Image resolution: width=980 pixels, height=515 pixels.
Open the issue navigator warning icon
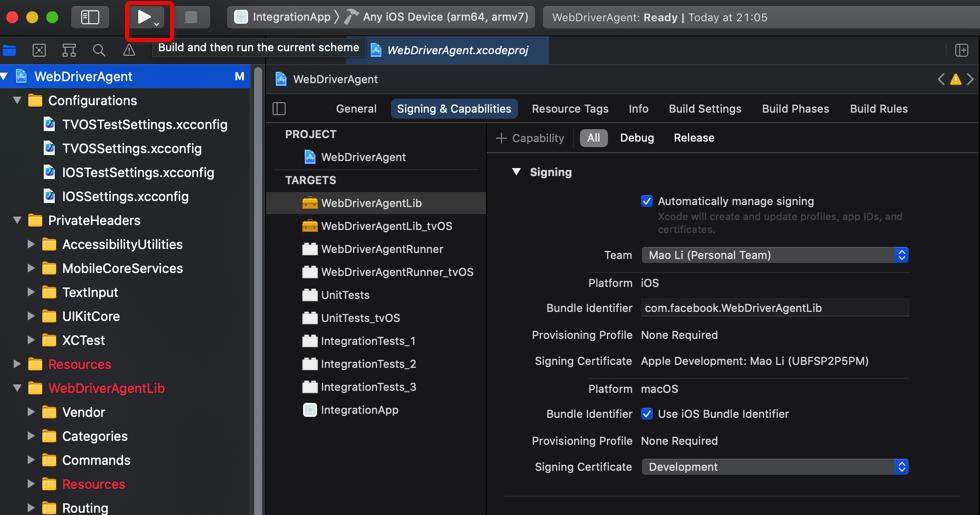[x=129, y=50]
